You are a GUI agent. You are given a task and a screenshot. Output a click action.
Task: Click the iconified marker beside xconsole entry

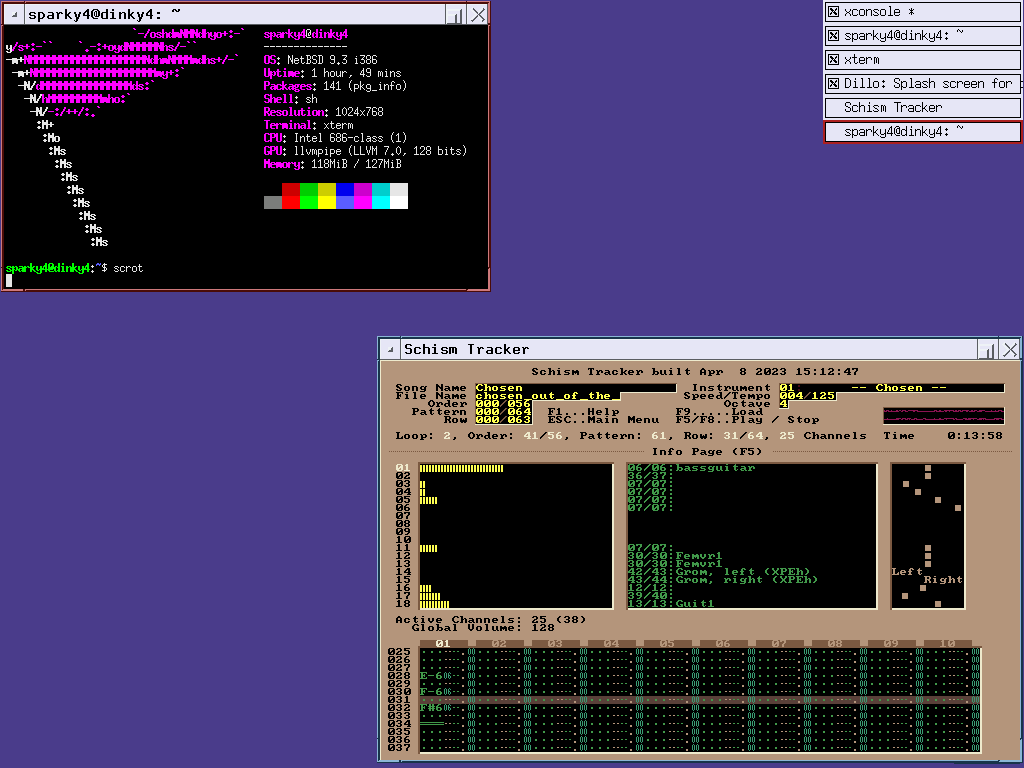tap(832, 12)
